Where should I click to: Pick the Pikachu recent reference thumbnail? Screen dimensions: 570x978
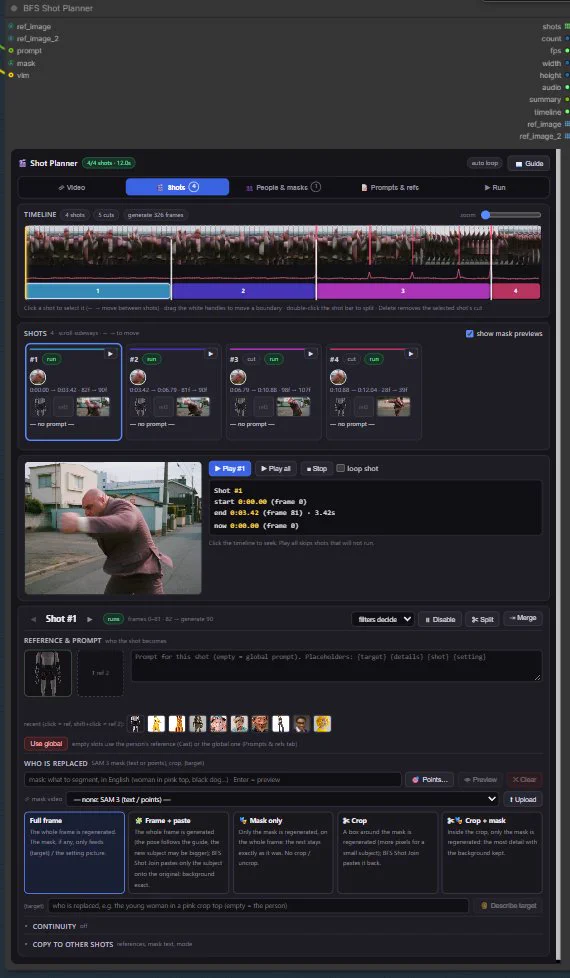click(x=156, y=724)
